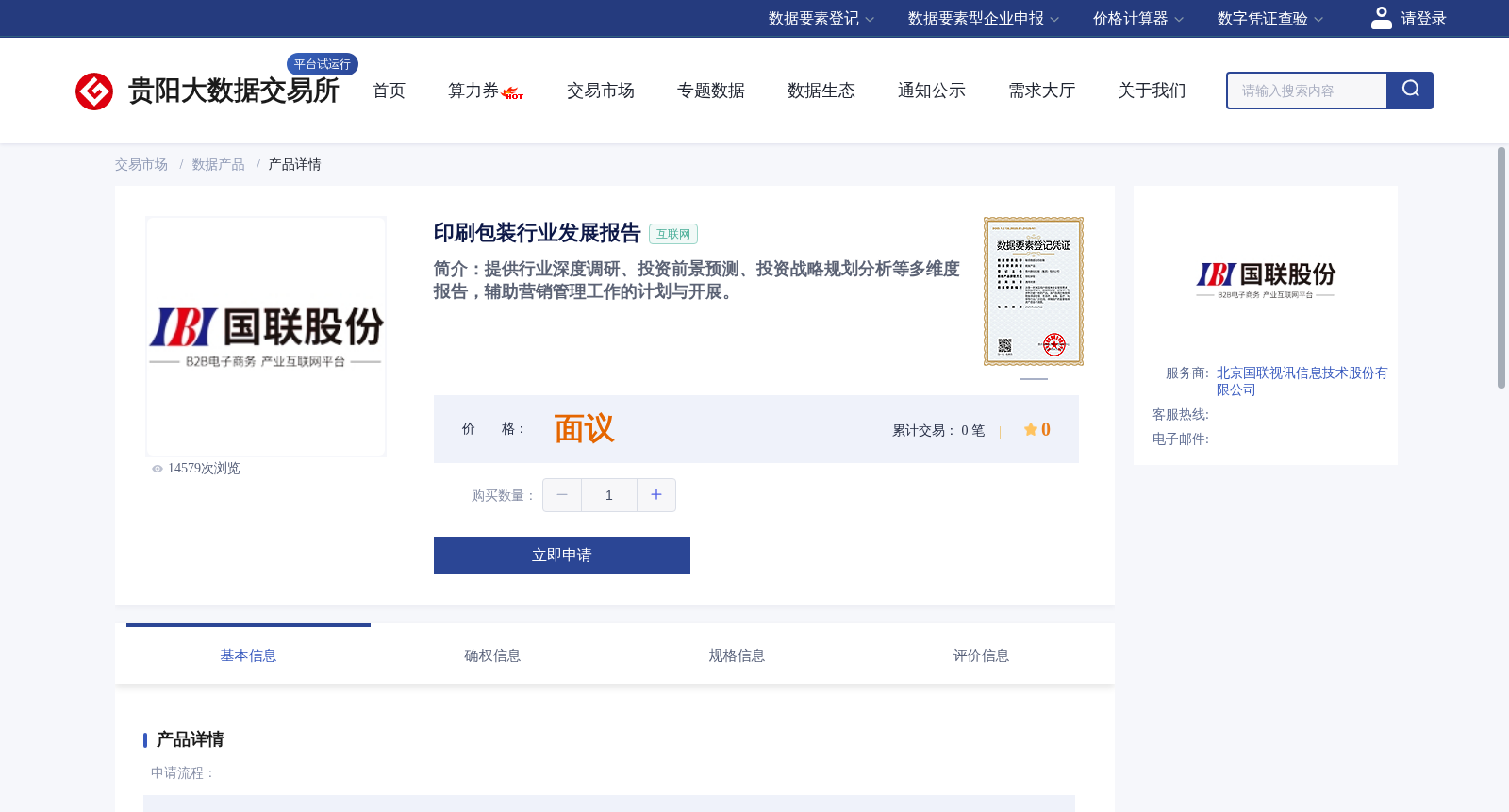The image size is (1509, 812).
Task: Expand 价格计算器 dropdown
Action: pyautogui.click(x=1138, y=19)
